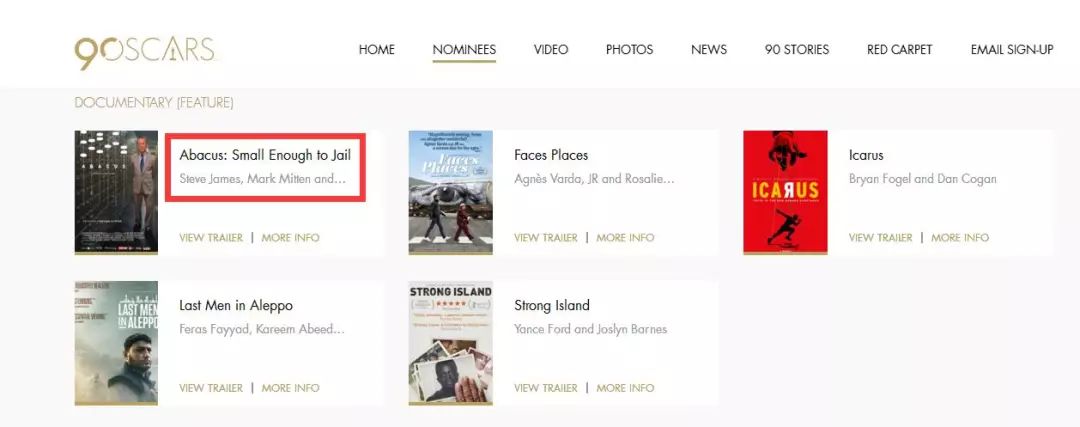Click the Faces Places poster image

(x=450, y=192)
